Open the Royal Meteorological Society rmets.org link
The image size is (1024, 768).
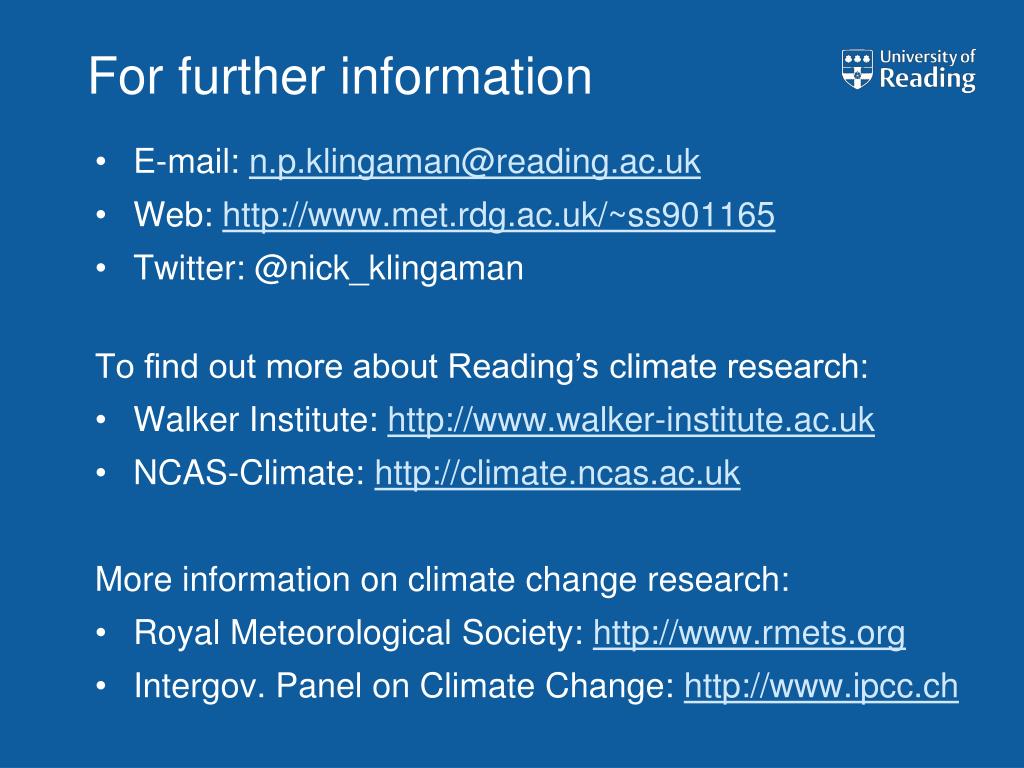(749, 633)
